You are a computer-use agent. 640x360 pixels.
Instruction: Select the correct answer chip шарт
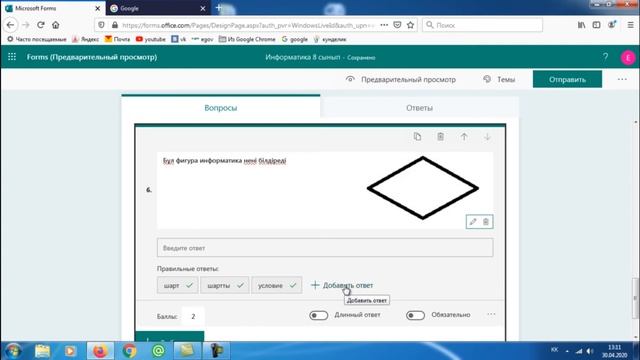coord(178,285)
